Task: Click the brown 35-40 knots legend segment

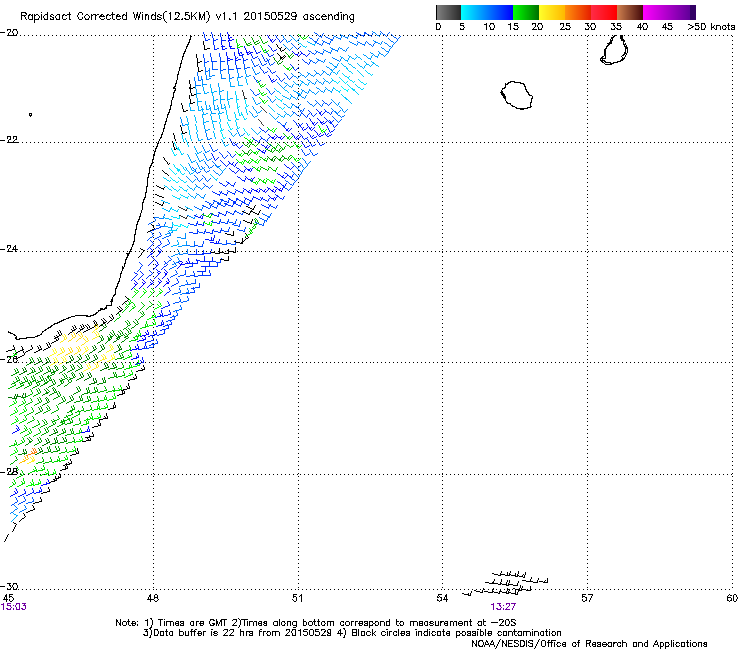Action: (630, 12)
